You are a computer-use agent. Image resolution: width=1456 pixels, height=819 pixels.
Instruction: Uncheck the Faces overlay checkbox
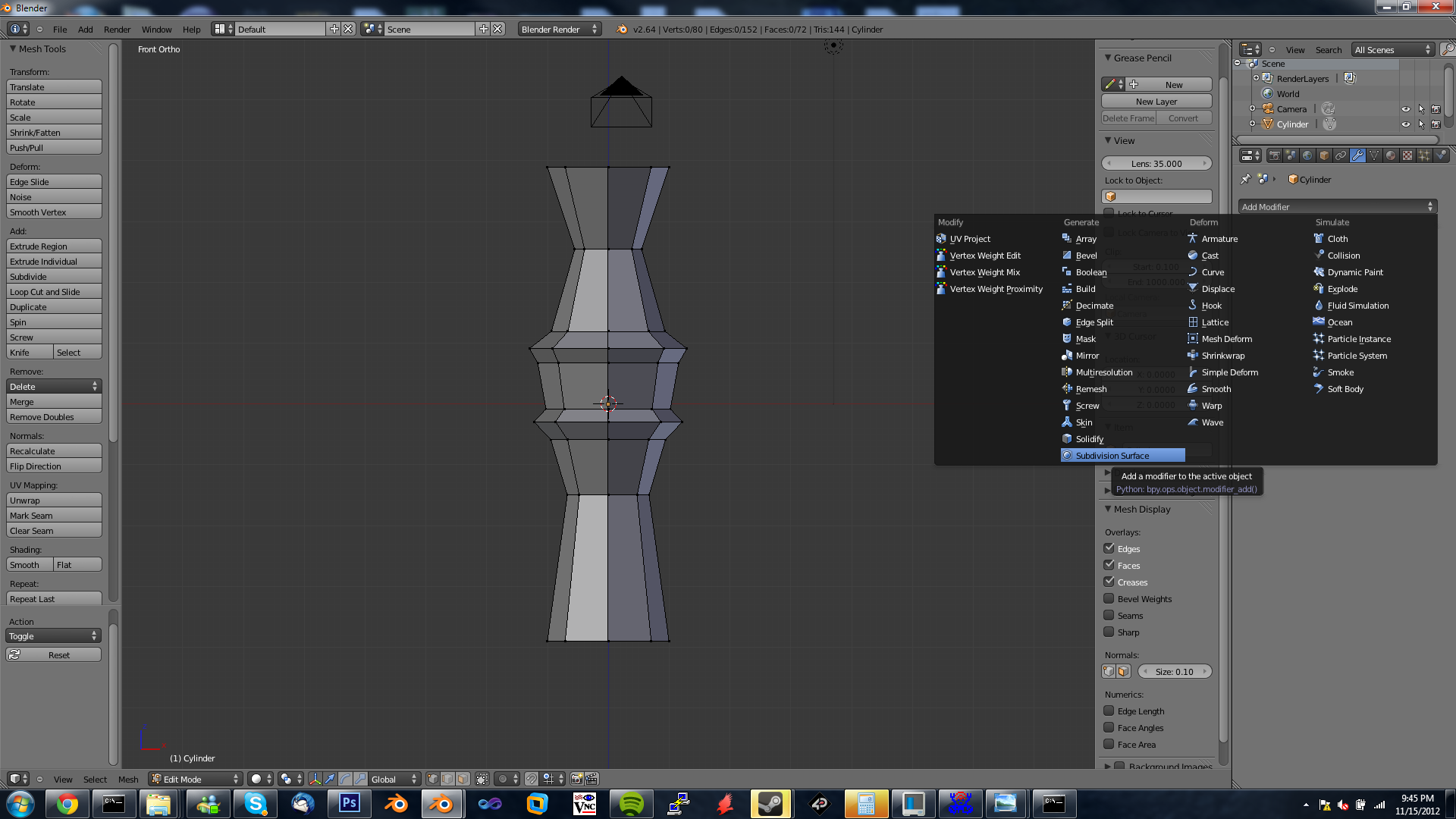coord(1109,565)
